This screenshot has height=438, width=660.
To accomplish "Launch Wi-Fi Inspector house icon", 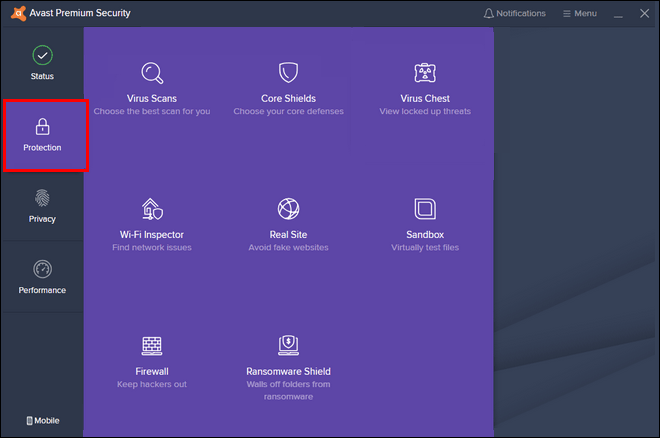I will point(152,209).
